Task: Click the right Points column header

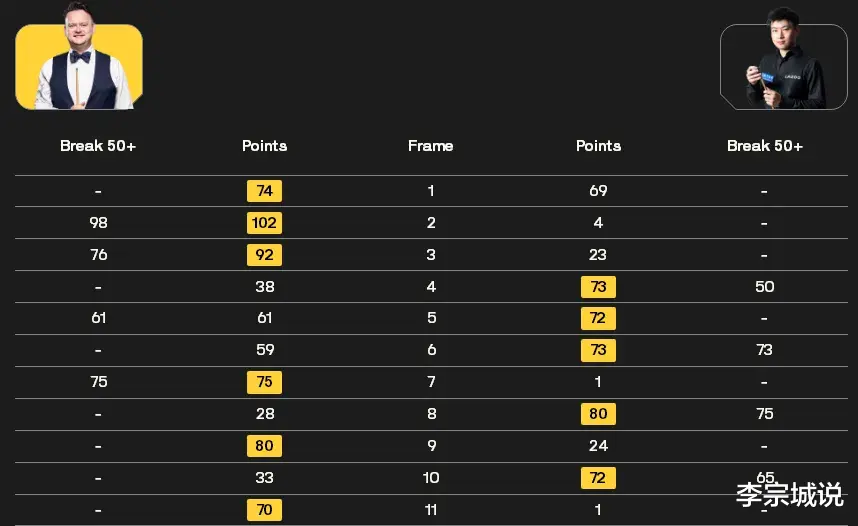Action: click(x=598, y=146)
